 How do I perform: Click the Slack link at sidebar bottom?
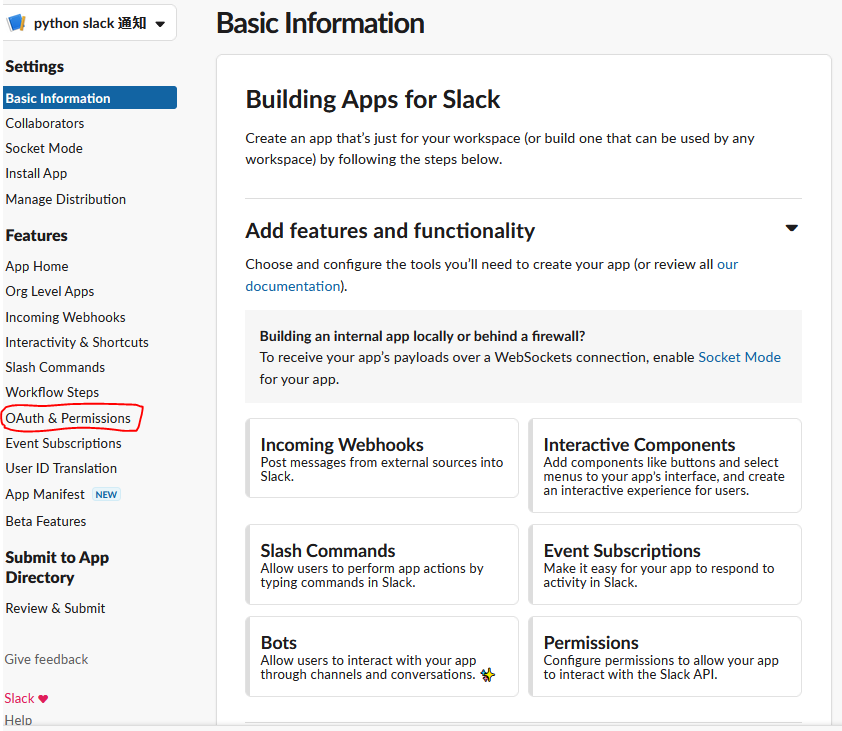coord(19,698)
